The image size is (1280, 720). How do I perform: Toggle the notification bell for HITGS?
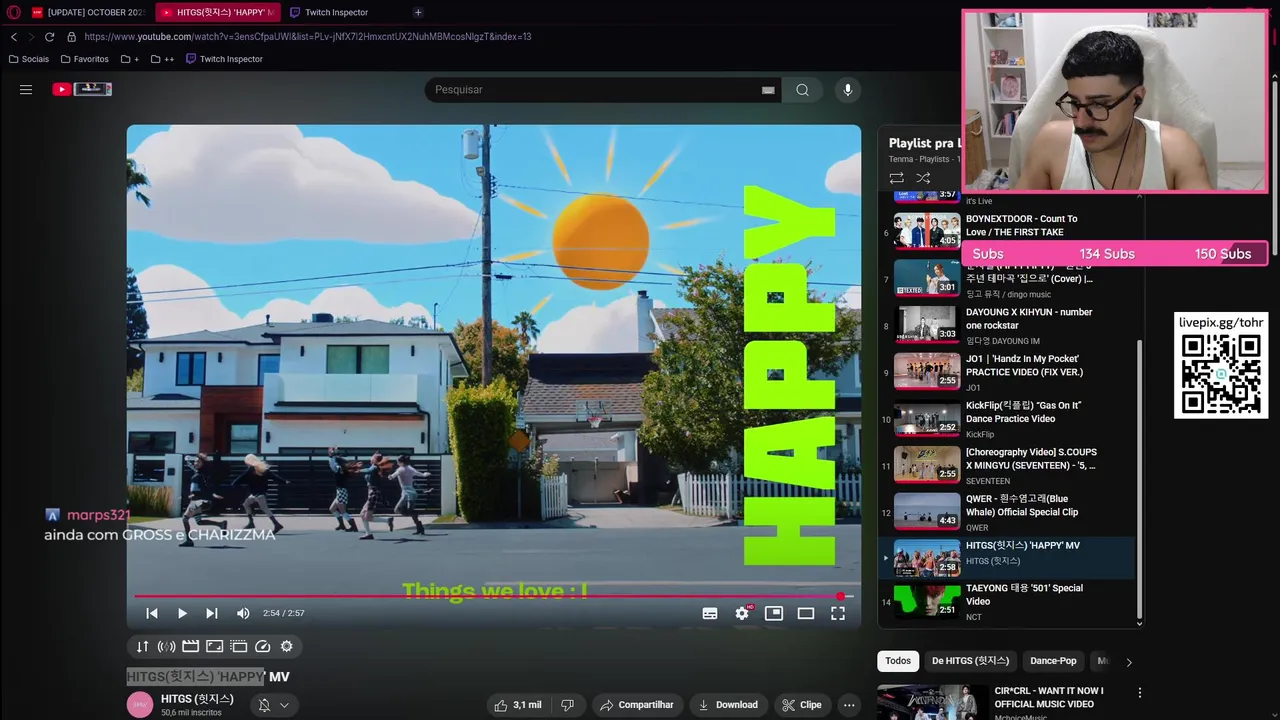pos(264,705)
